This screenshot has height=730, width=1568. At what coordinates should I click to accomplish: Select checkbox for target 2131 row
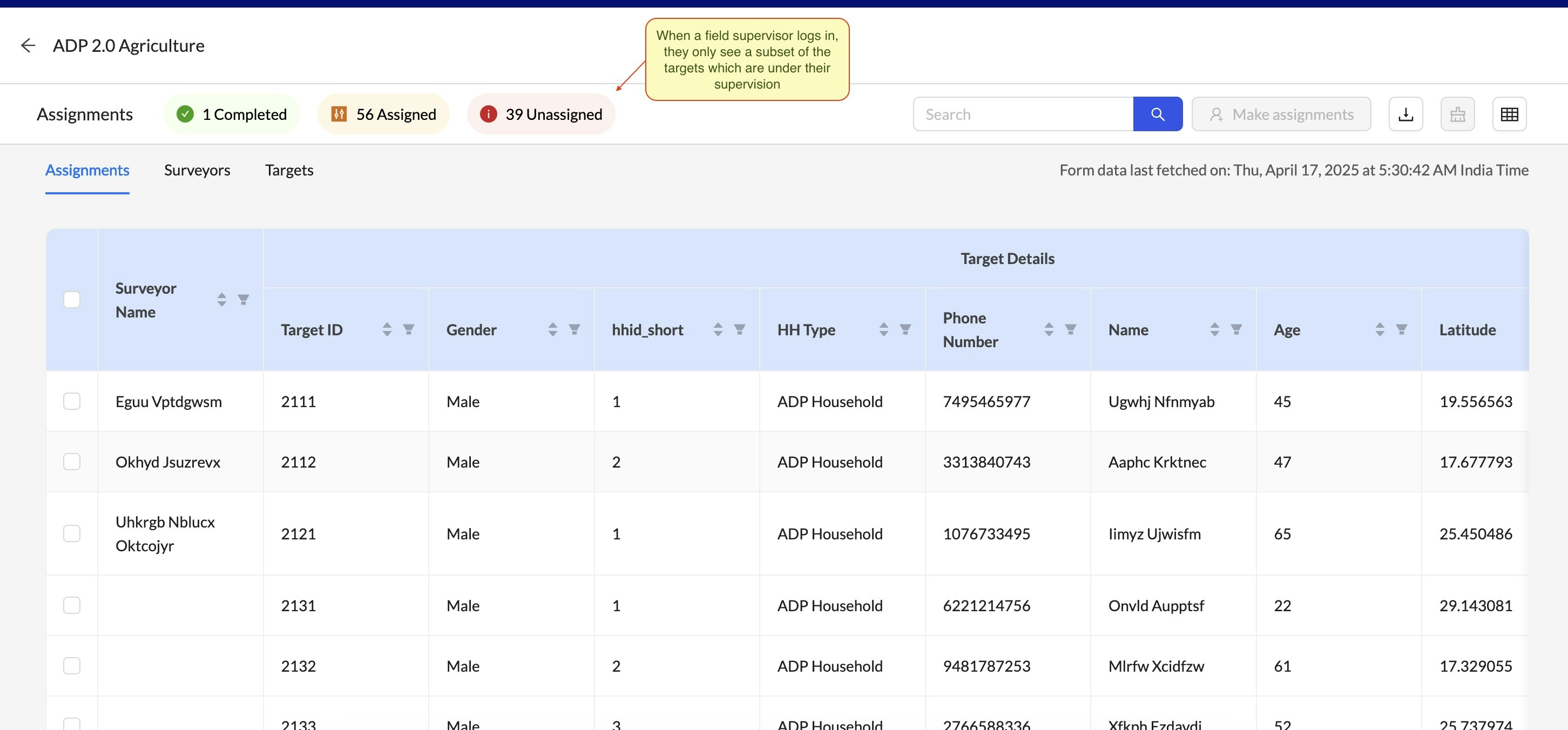point(72,605)
